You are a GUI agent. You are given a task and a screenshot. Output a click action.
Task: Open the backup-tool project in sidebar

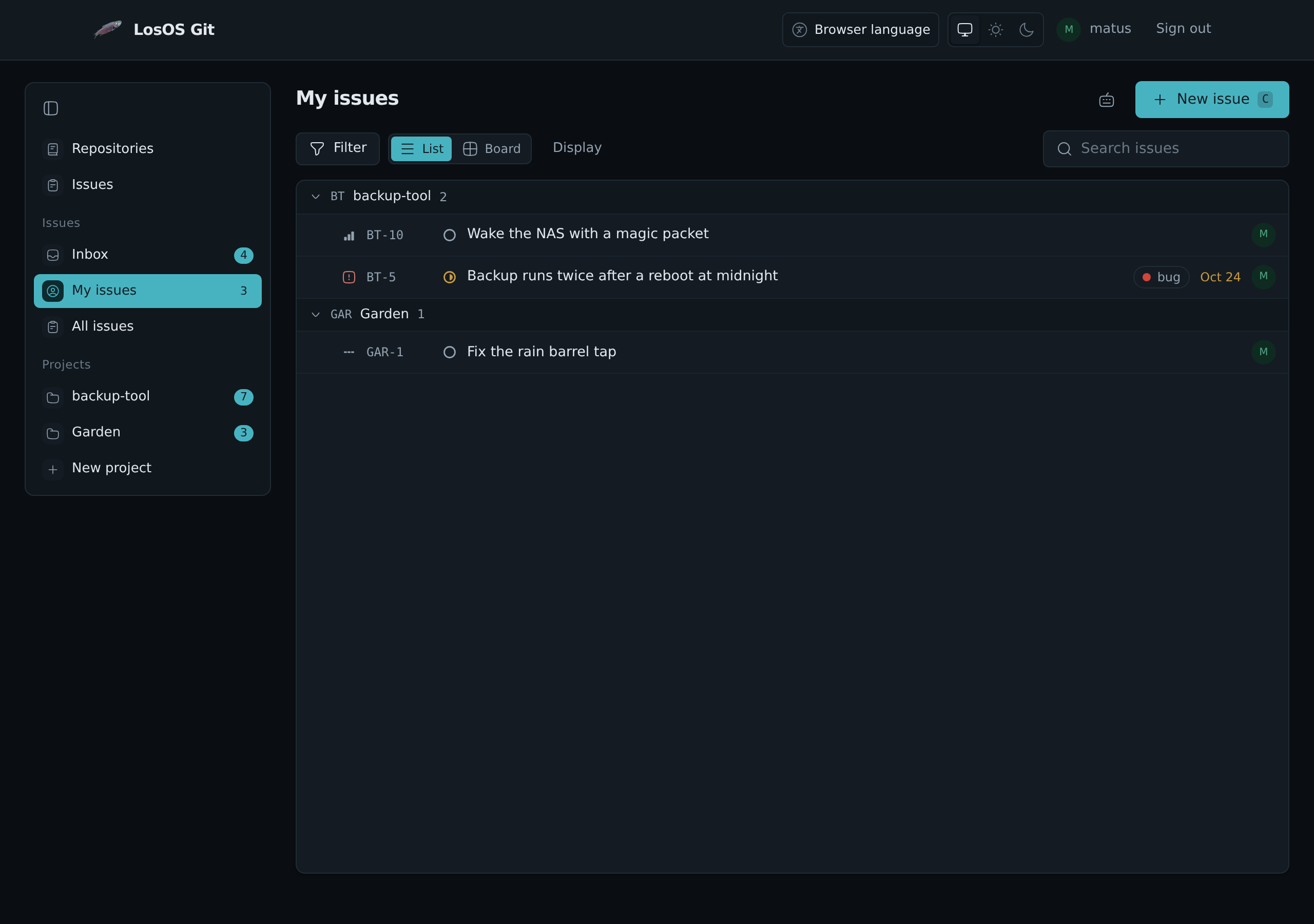[x=148, y=396]
